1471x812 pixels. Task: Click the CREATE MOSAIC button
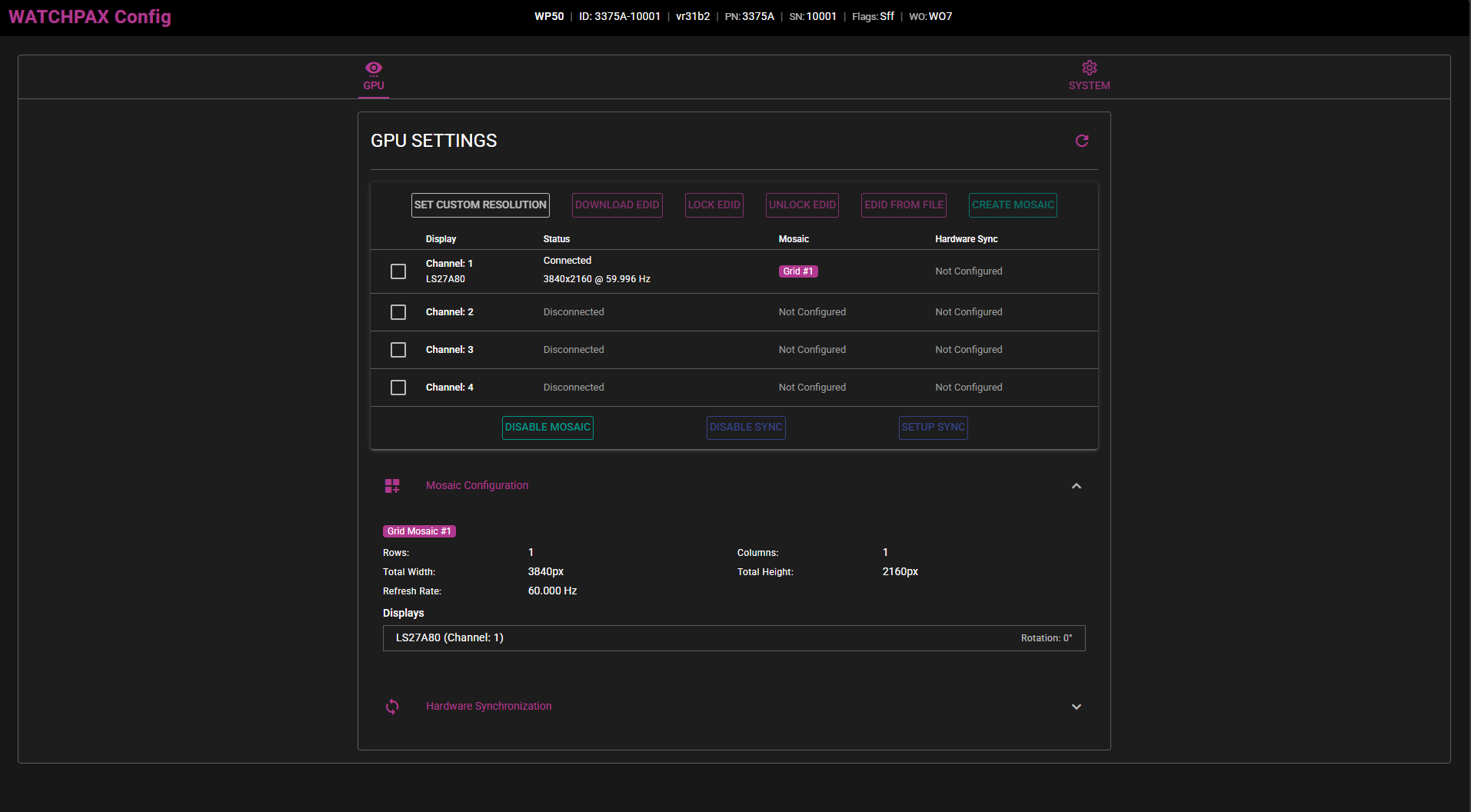tap(1012, 205)
